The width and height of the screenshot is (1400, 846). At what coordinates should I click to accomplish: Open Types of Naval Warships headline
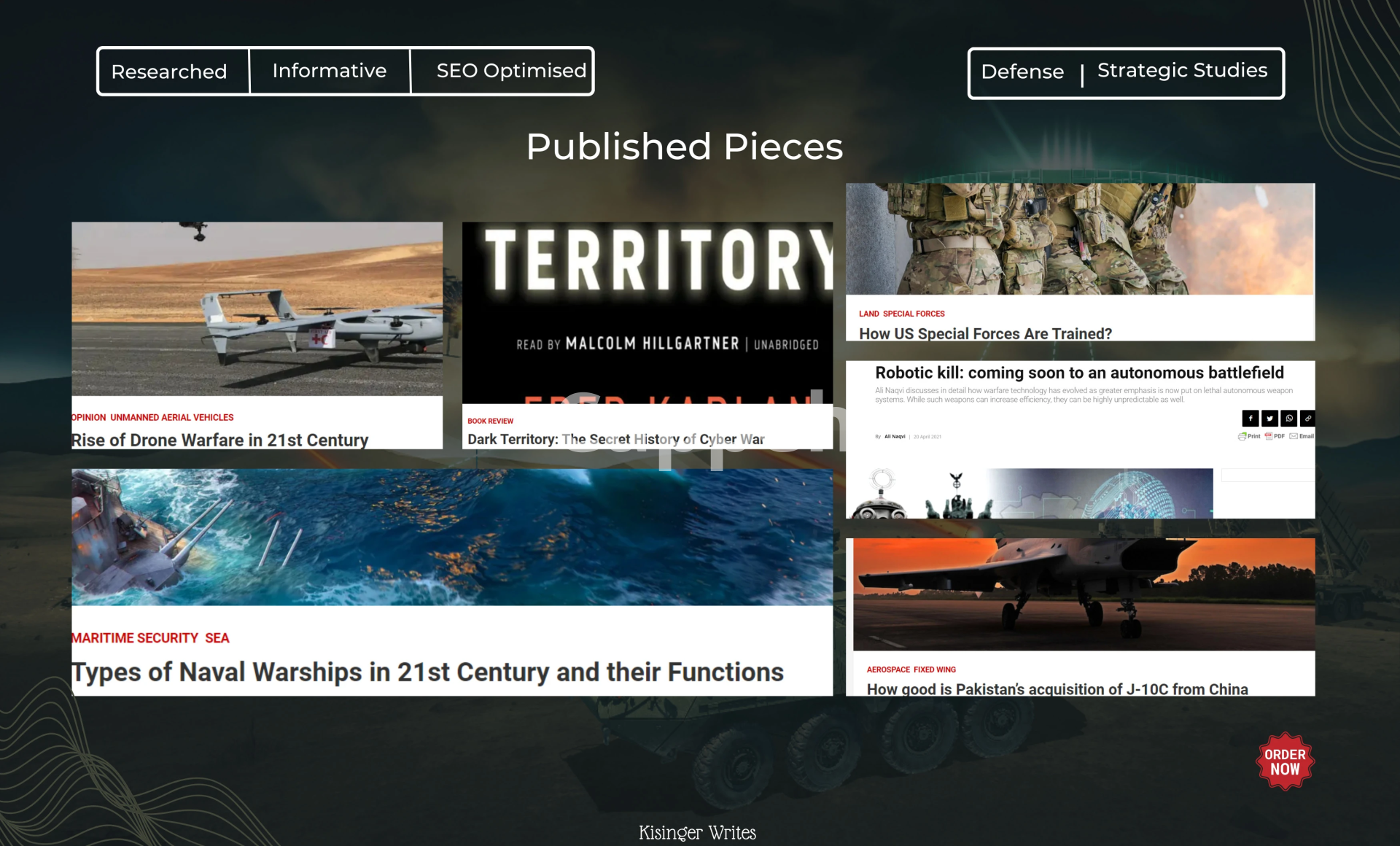[x=427, y=672]
